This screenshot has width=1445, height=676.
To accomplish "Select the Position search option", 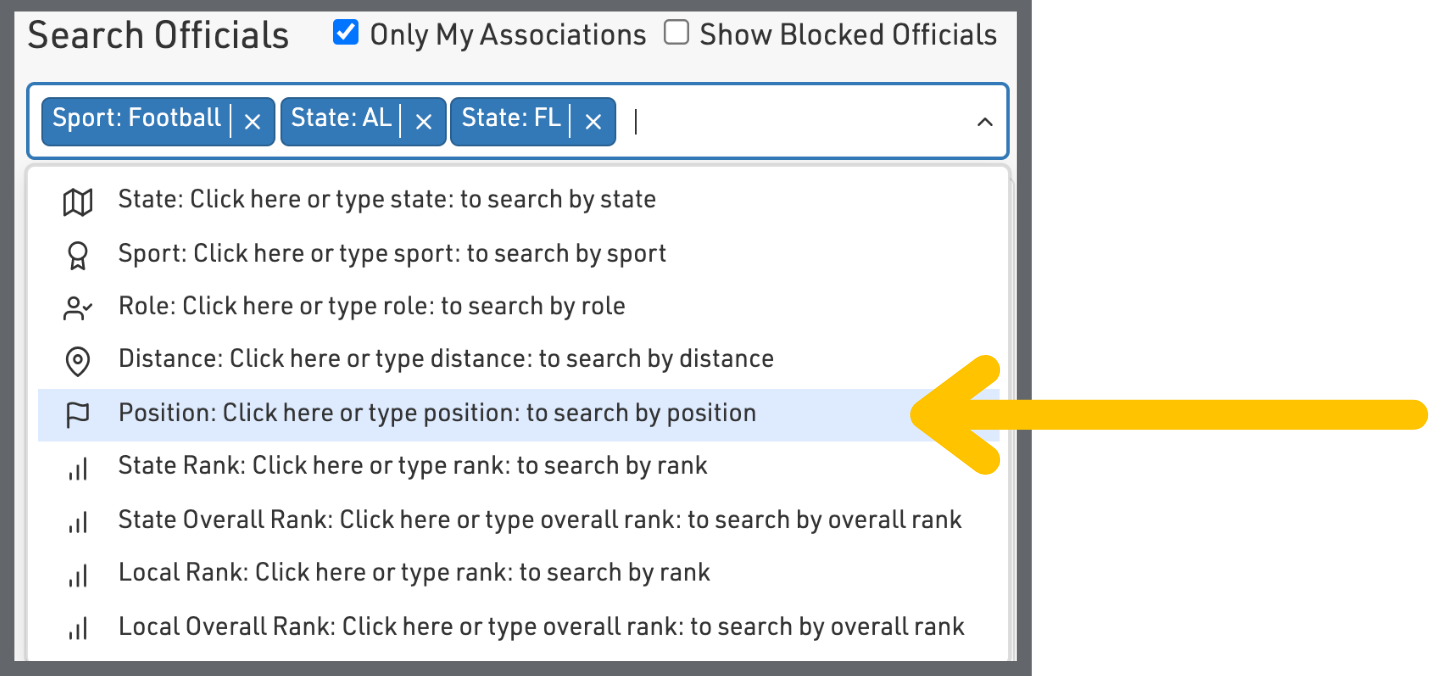I will pos(437,414).
